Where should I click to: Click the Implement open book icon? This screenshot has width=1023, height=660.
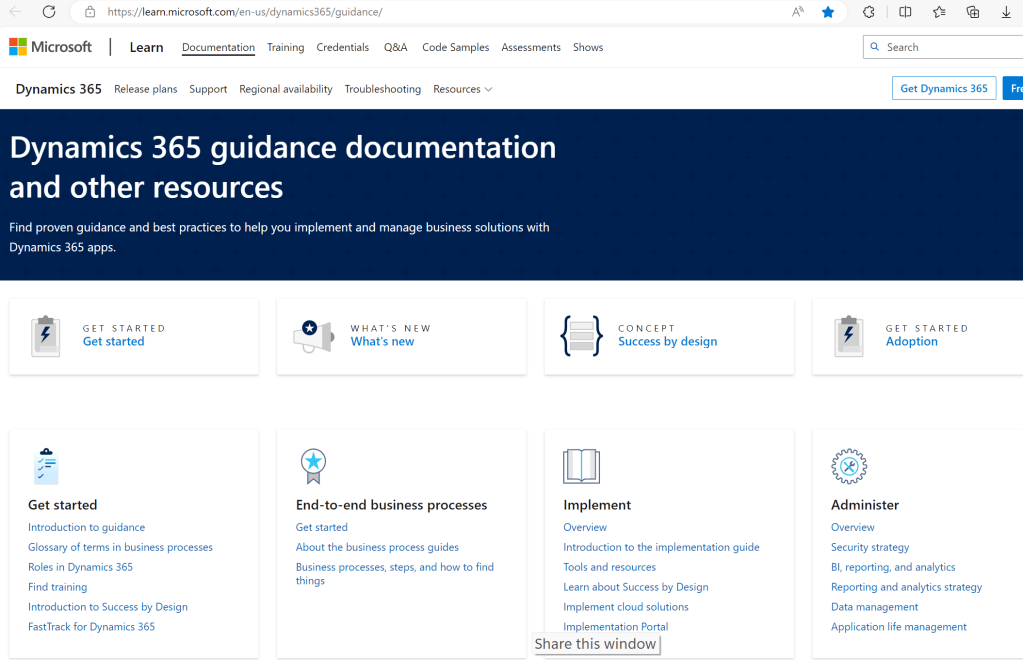click(x=581, y=466)
